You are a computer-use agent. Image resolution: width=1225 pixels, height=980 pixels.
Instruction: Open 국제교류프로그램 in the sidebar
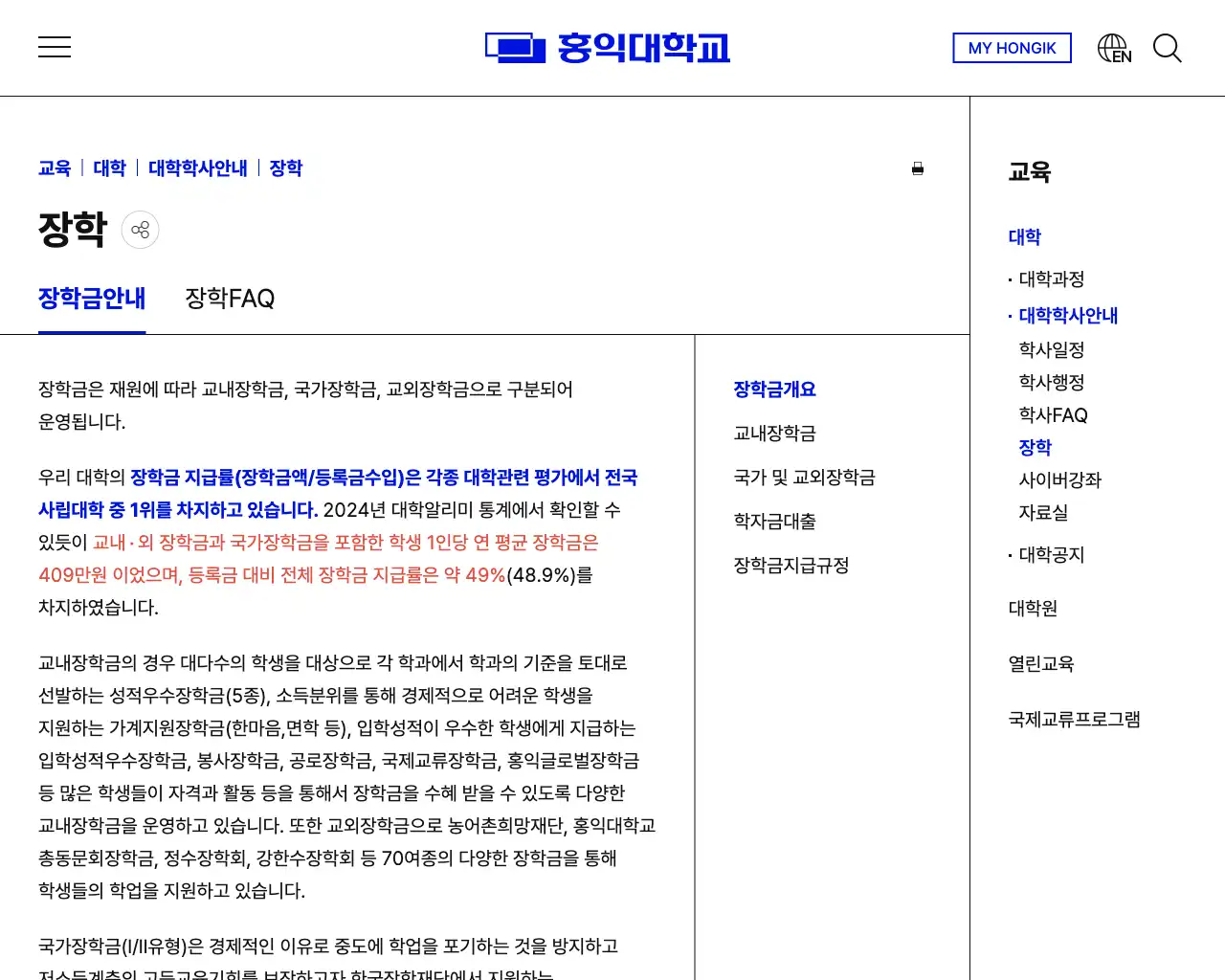pos(1074,719)
